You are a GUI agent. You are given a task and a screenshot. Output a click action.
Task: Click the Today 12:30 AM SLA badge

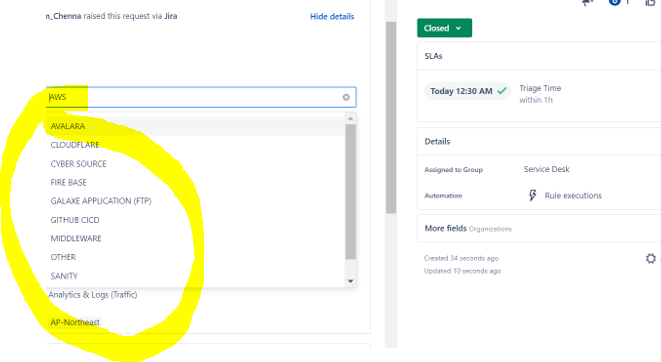pyautogui.click(x=468, y=91)
